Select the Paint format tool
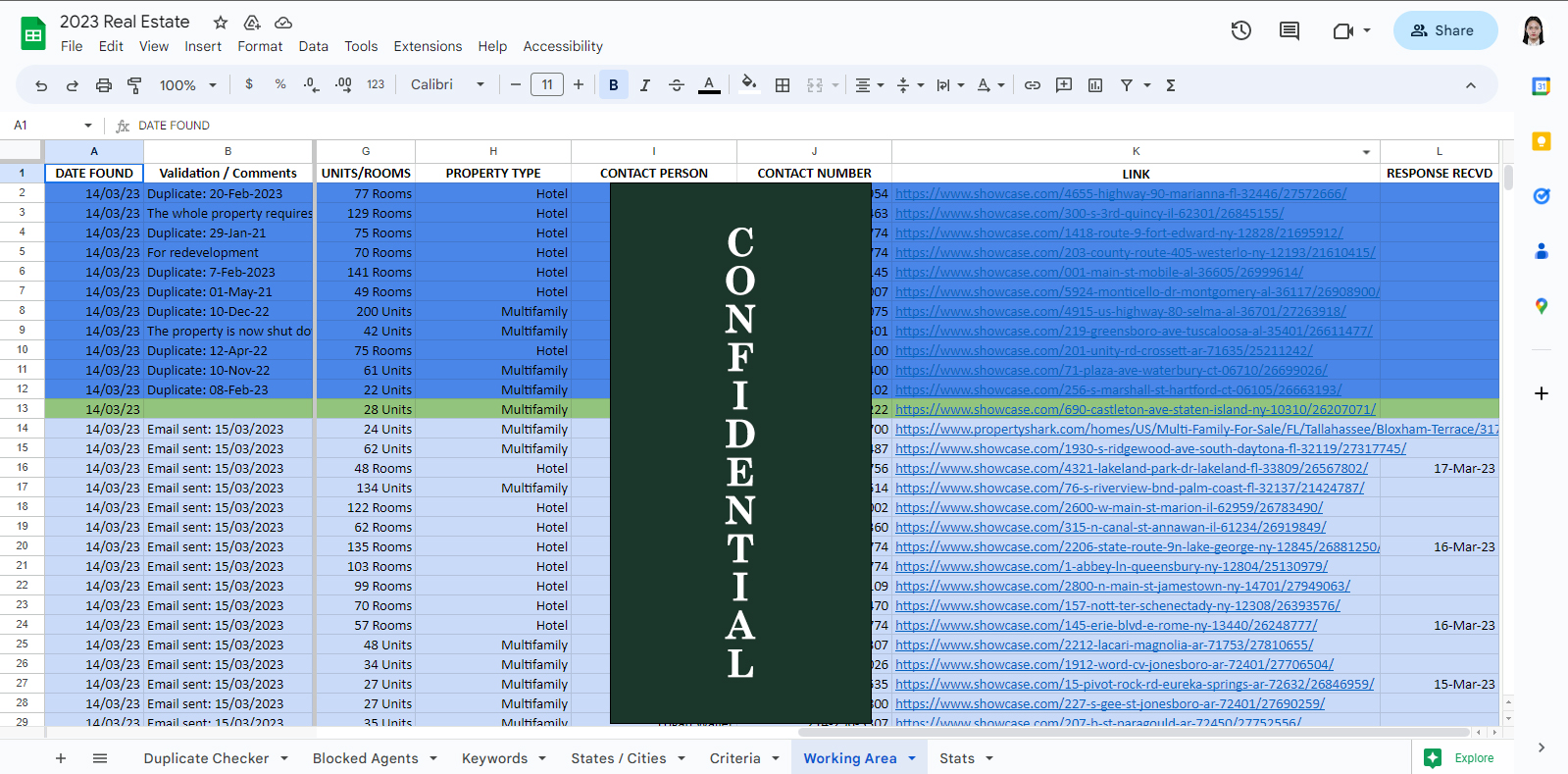This screenshot has height=774, width=1568. pyautogui.click(x=134, y=85)
